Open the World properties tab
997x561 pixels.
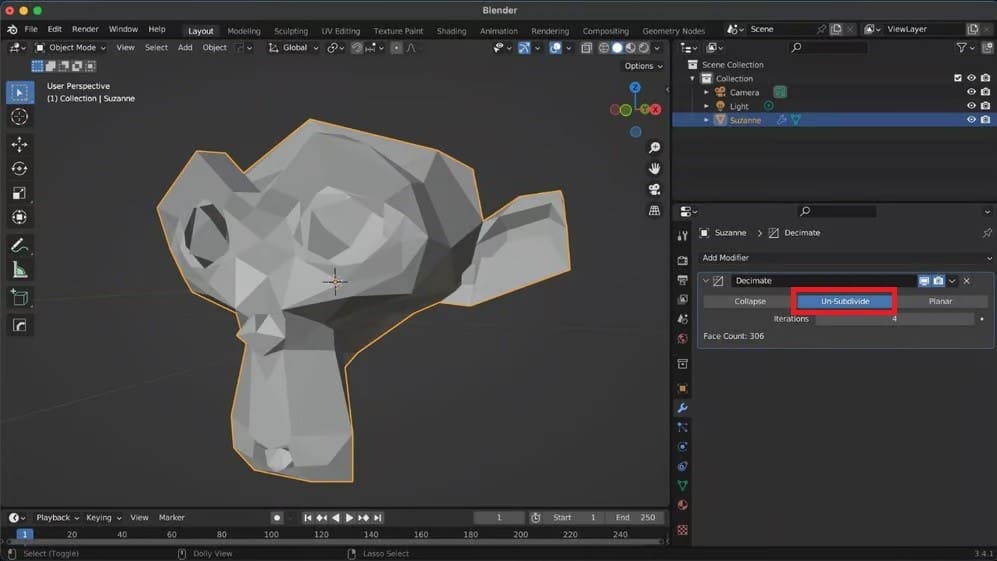682,338
